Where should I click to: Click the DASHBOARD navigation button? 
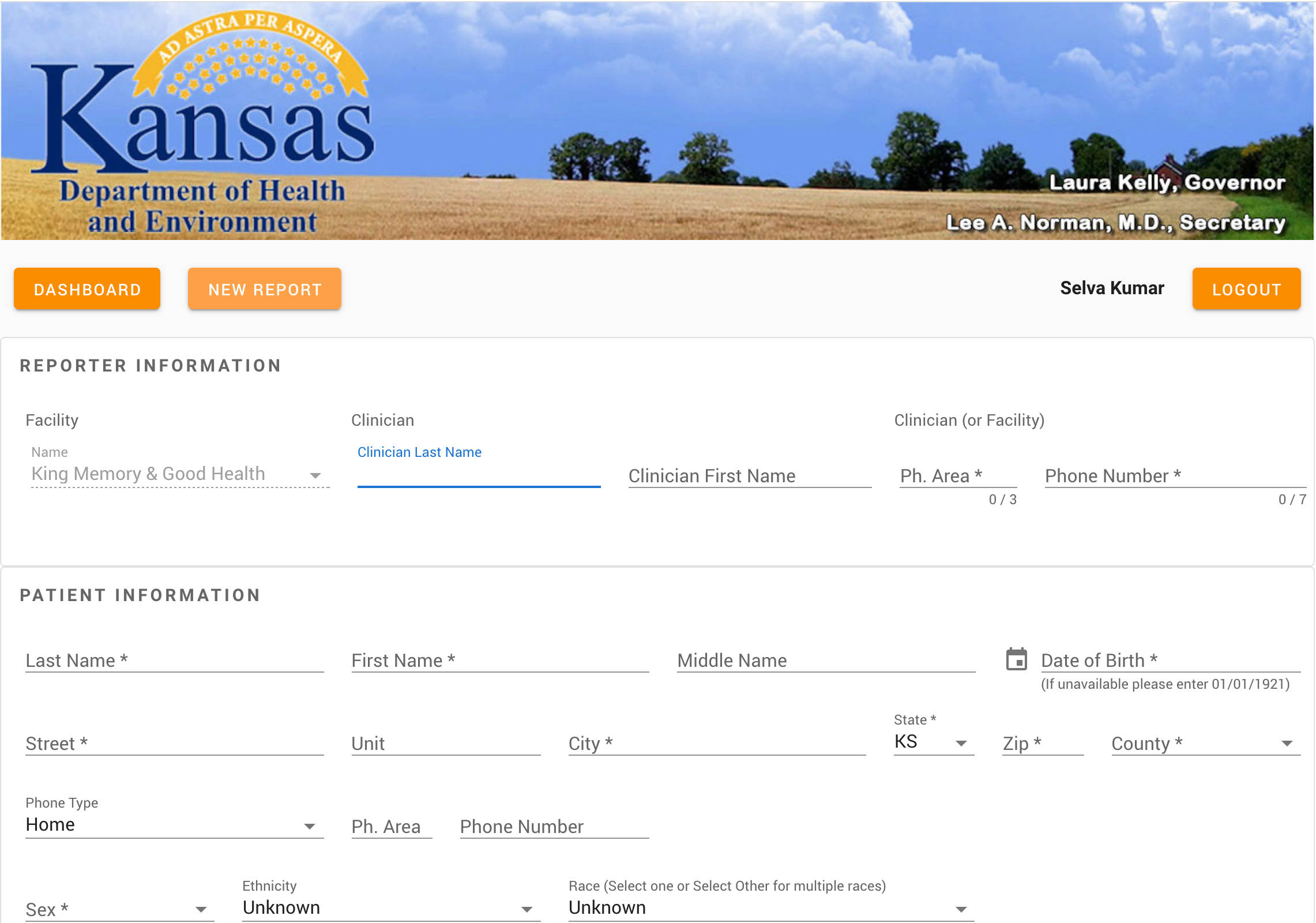(x=87, y=288)
